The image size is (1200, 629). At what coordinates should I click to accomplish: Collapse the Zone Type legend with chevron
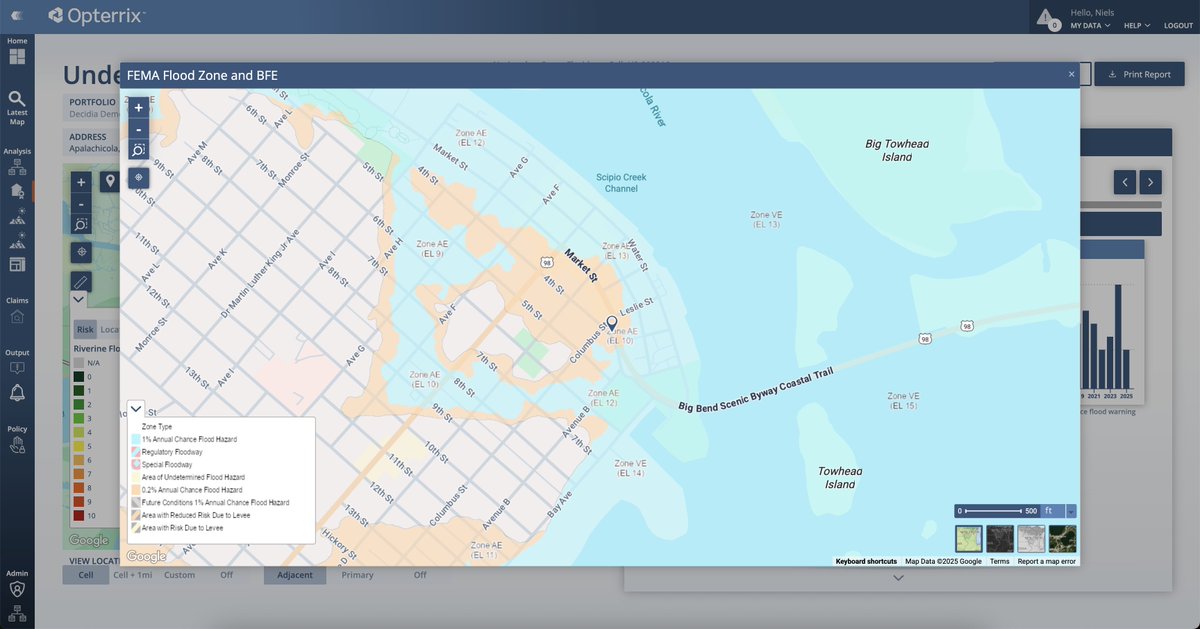pos(137,409)
